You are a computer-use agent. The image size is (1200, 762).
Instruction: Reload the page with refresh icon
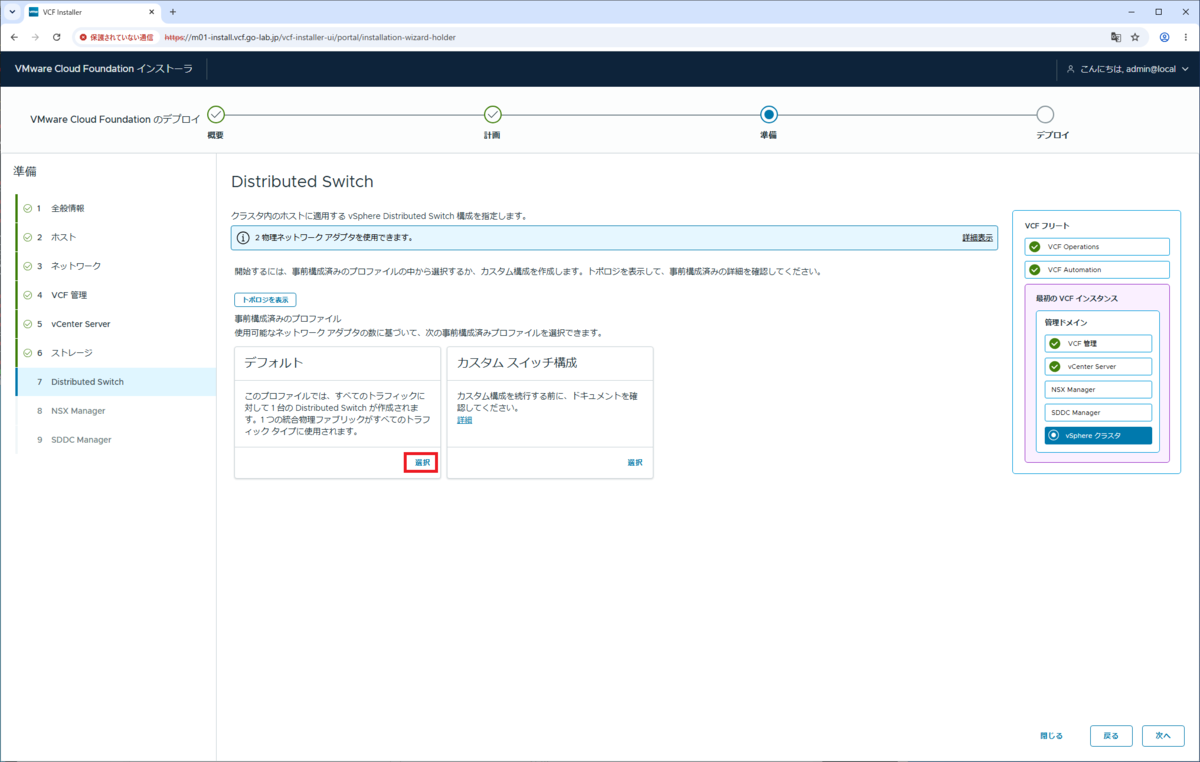57,37
